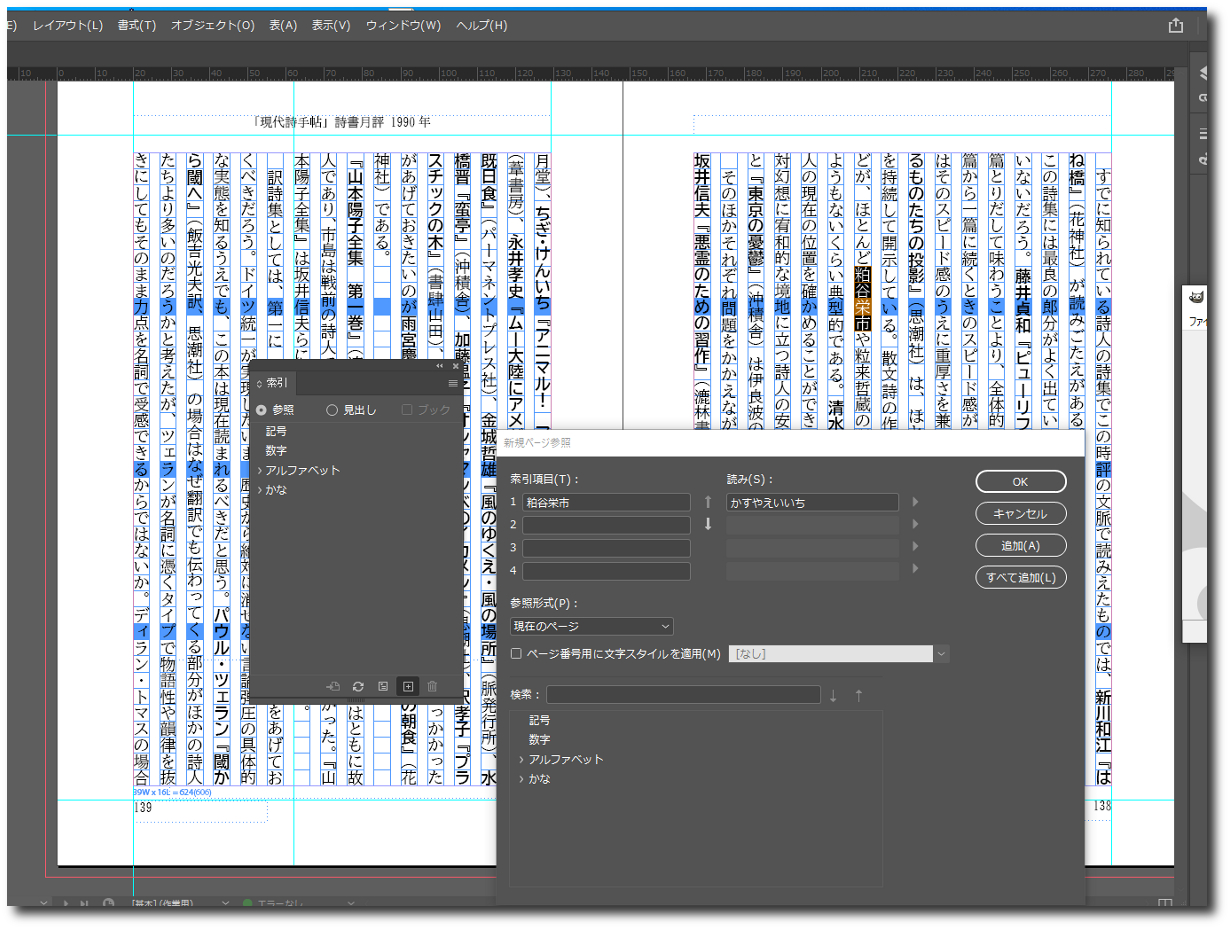
Task: Click the すべて追加(L) button
Action: [x=1020, y=577]
